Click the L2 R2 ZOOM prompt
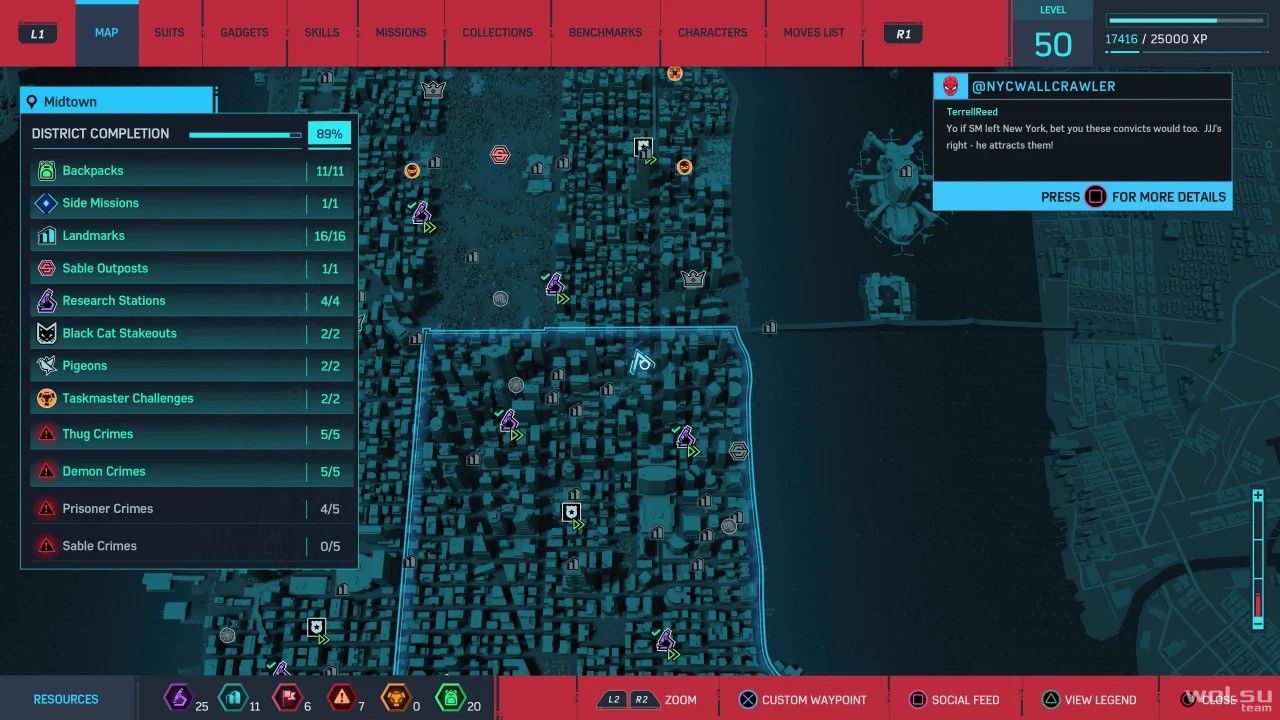The height and width of the screenshot is (720, 1280). tap(646, 700)
